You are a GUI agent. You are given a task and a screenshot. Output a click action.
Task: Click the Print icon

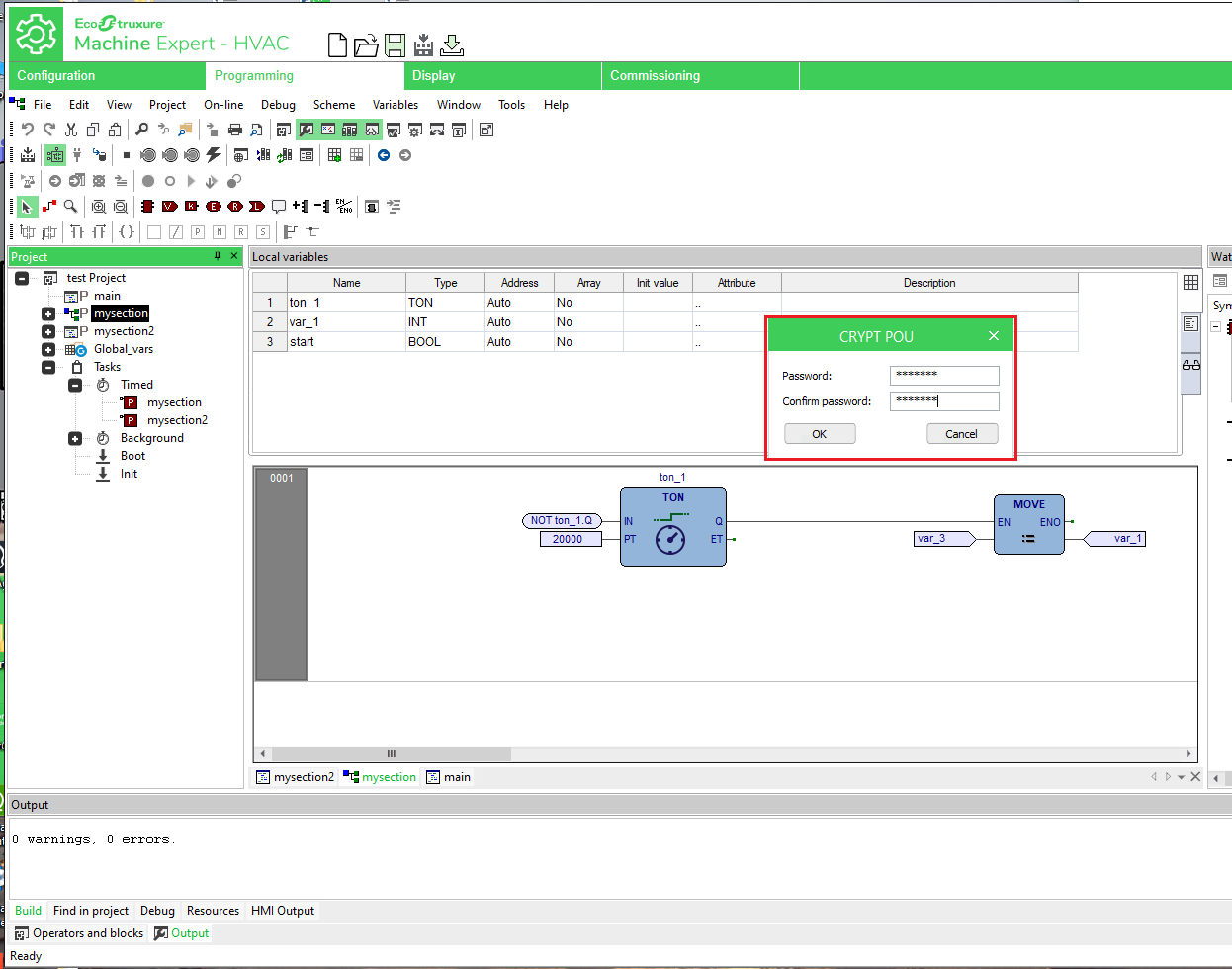point(235,130)
